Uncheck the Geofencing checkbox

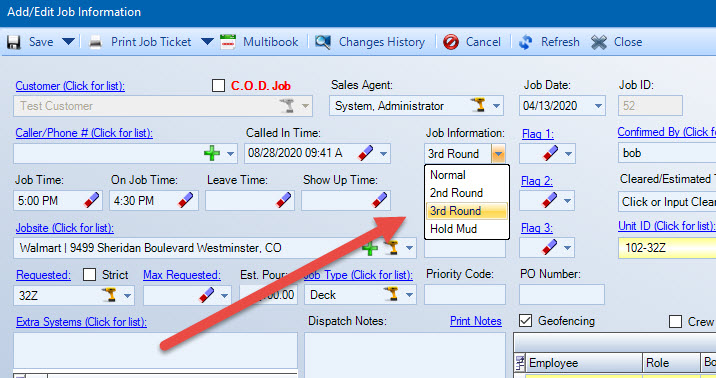[526, 321]
